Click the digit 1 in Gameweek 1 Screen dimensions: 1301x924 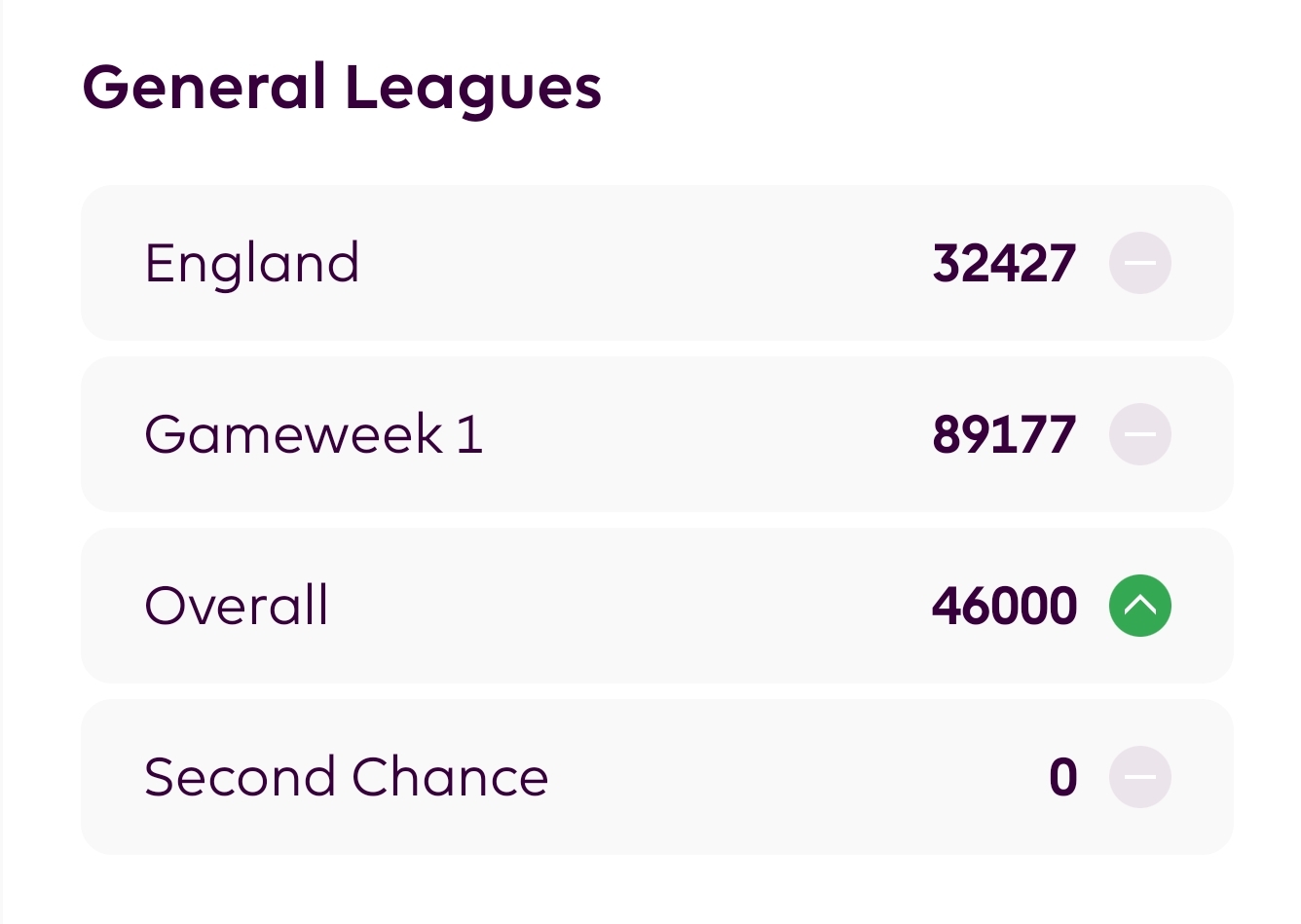pos(469,434)
